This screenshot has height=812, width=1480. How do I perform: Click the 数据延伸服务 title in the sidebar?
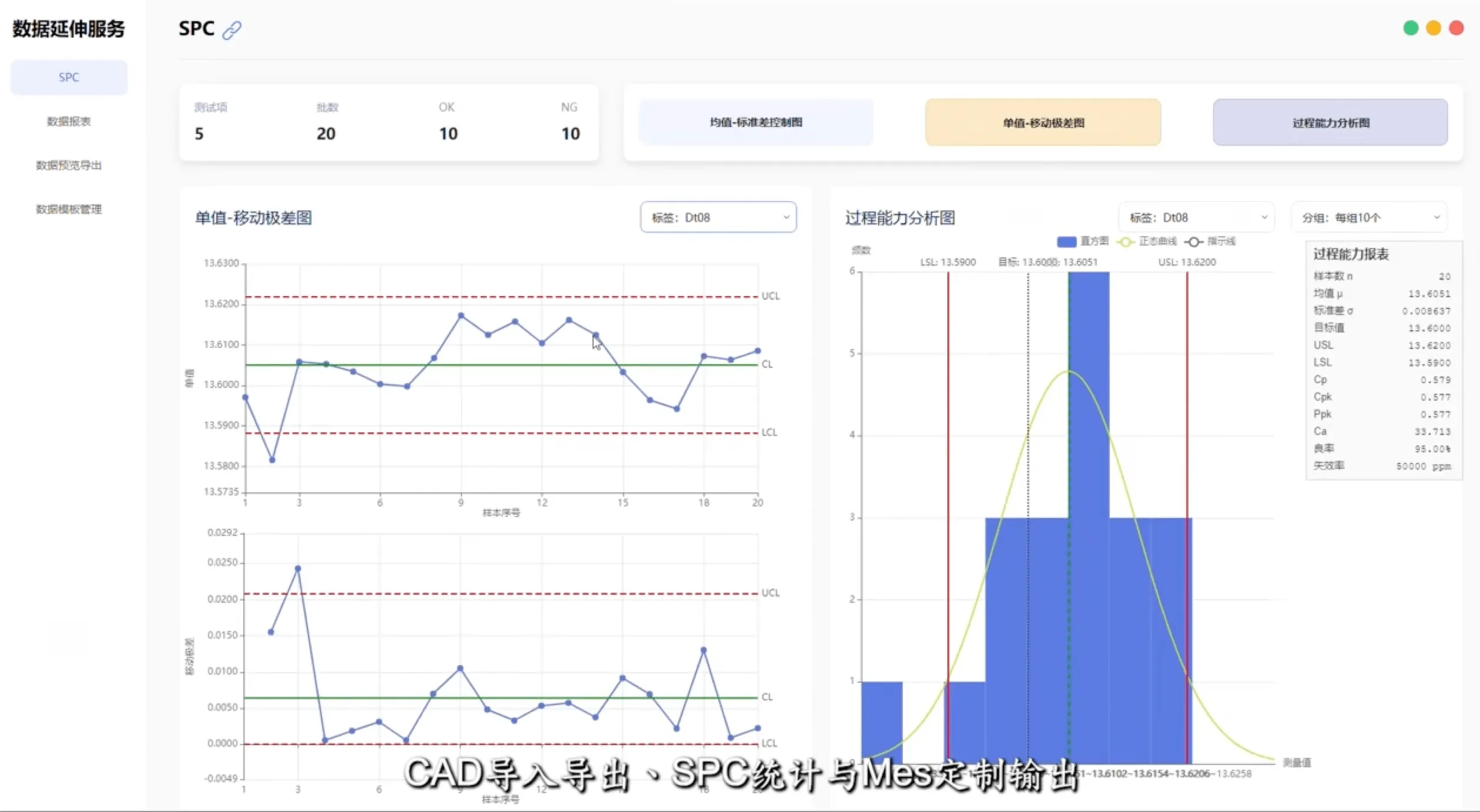pos(69,28)
